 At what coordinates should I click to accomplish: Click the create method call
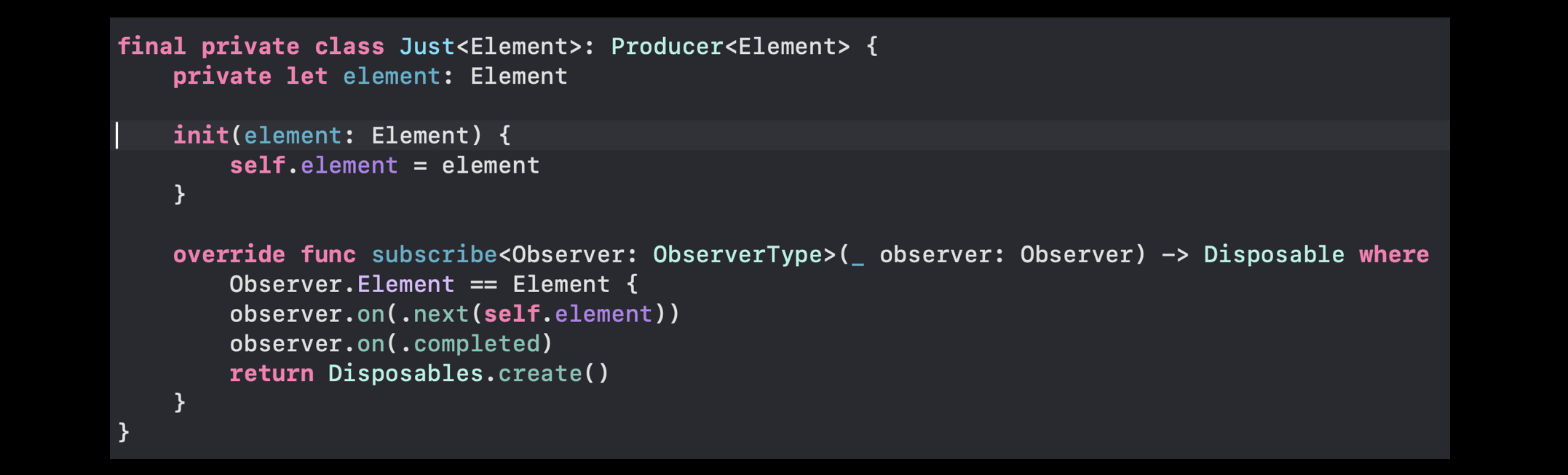[540, 373]
